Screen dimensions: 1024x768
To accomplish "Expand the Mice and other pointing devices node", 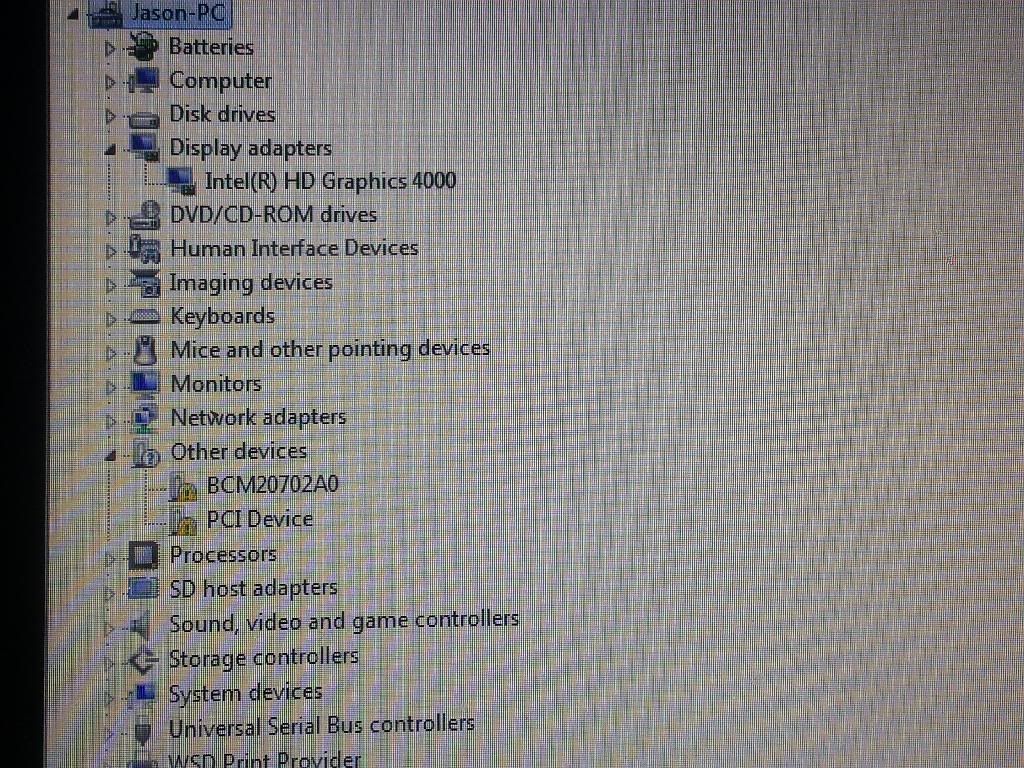I will click(x=110, y=353).
